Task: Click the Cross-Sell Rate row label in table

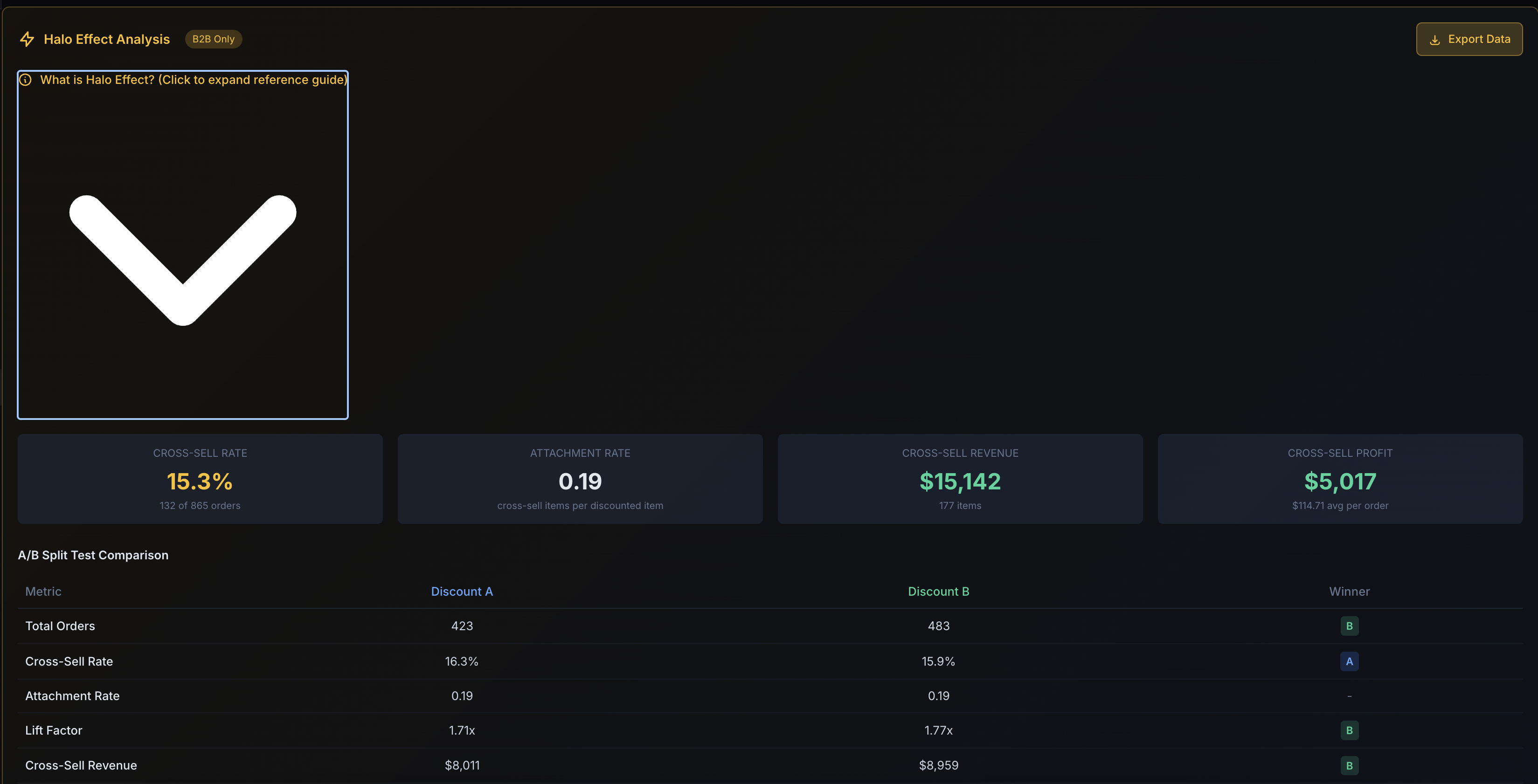Action: [69, 661]
